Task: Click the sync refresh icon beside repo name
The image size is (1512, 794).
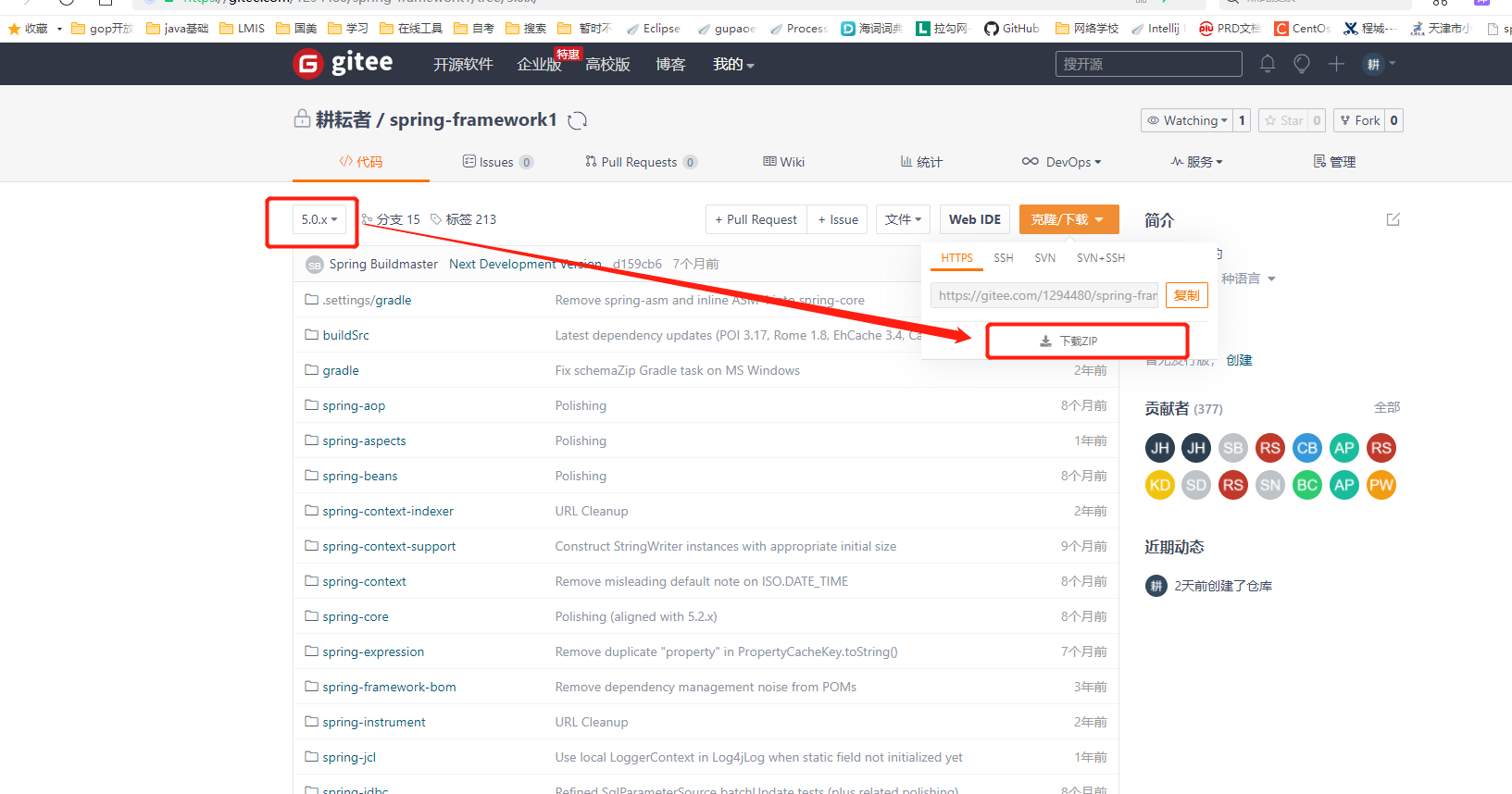Action: (578, 120)
